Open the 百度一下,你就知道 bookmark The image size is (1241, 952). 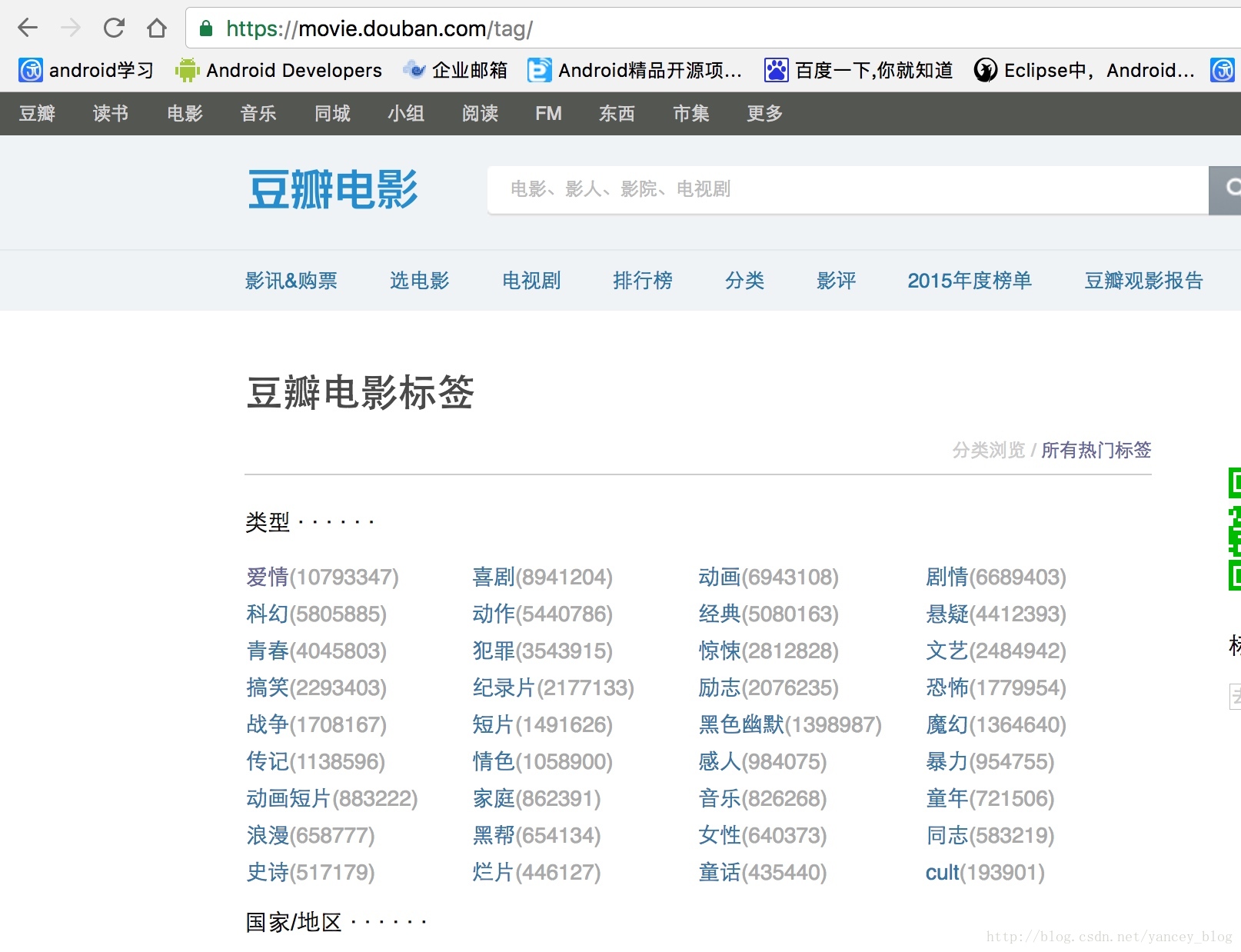858,71
